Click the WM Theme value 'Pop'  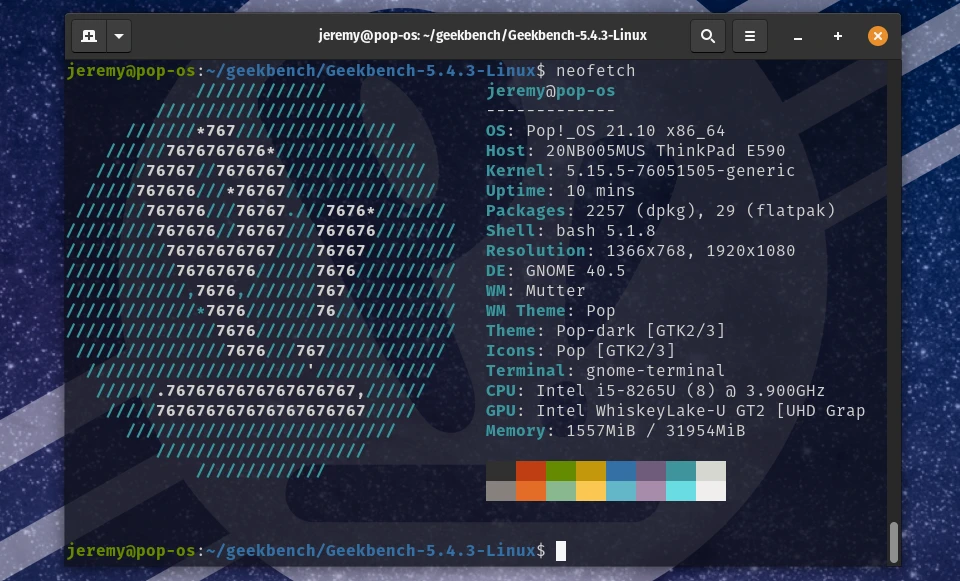point(601,311)
